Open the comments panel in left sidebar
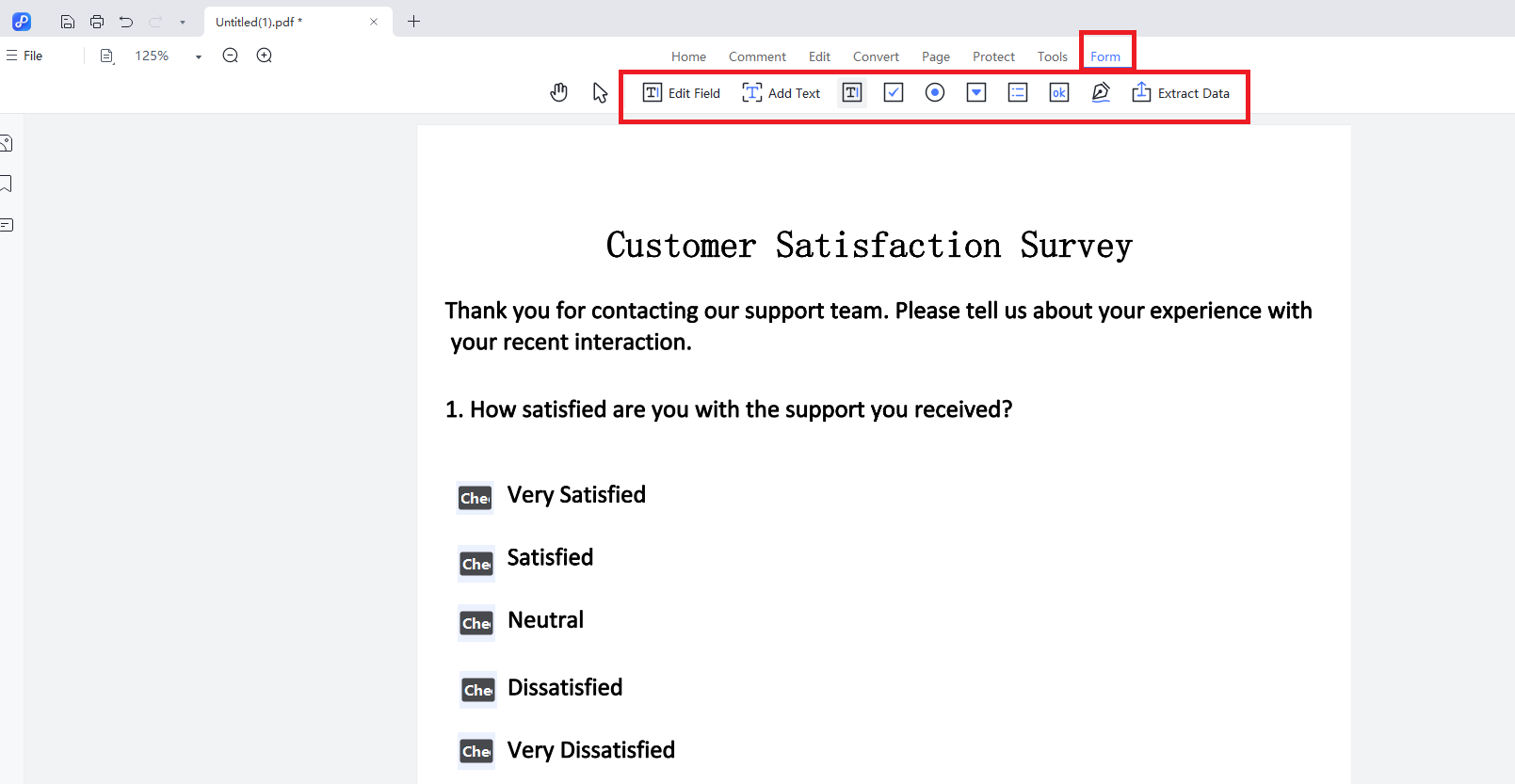Screen dimensions: 1515x784 pos(6,225)
